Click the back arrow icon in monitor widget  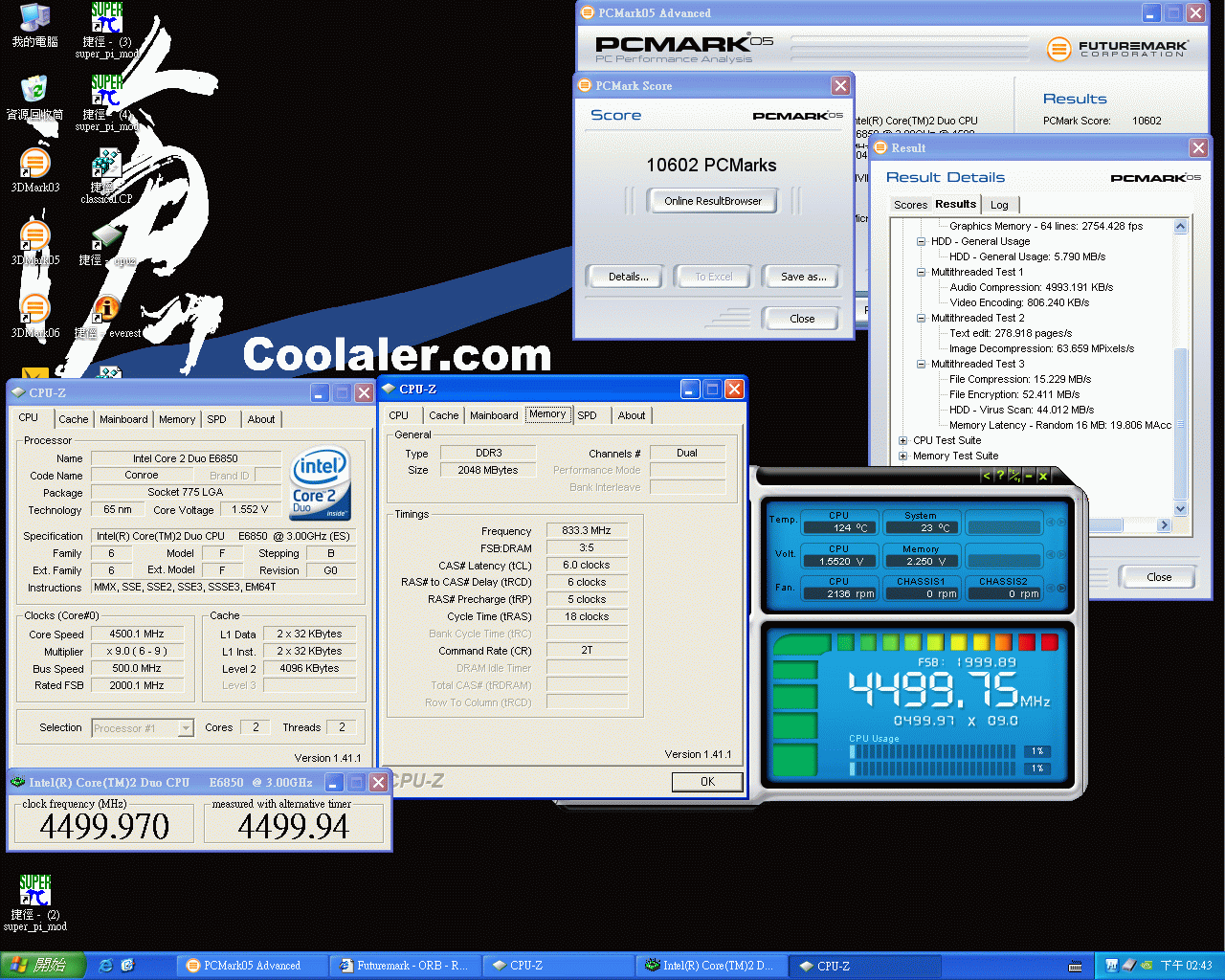click(x=987, y=476)
